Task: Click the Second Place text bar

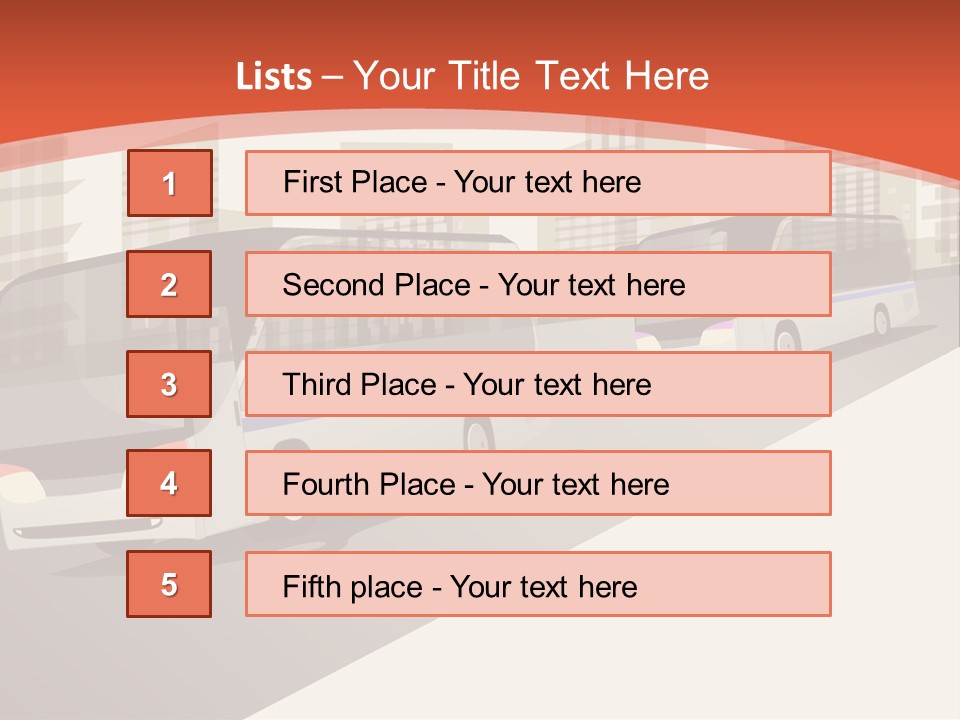Action: click(538, 284)
